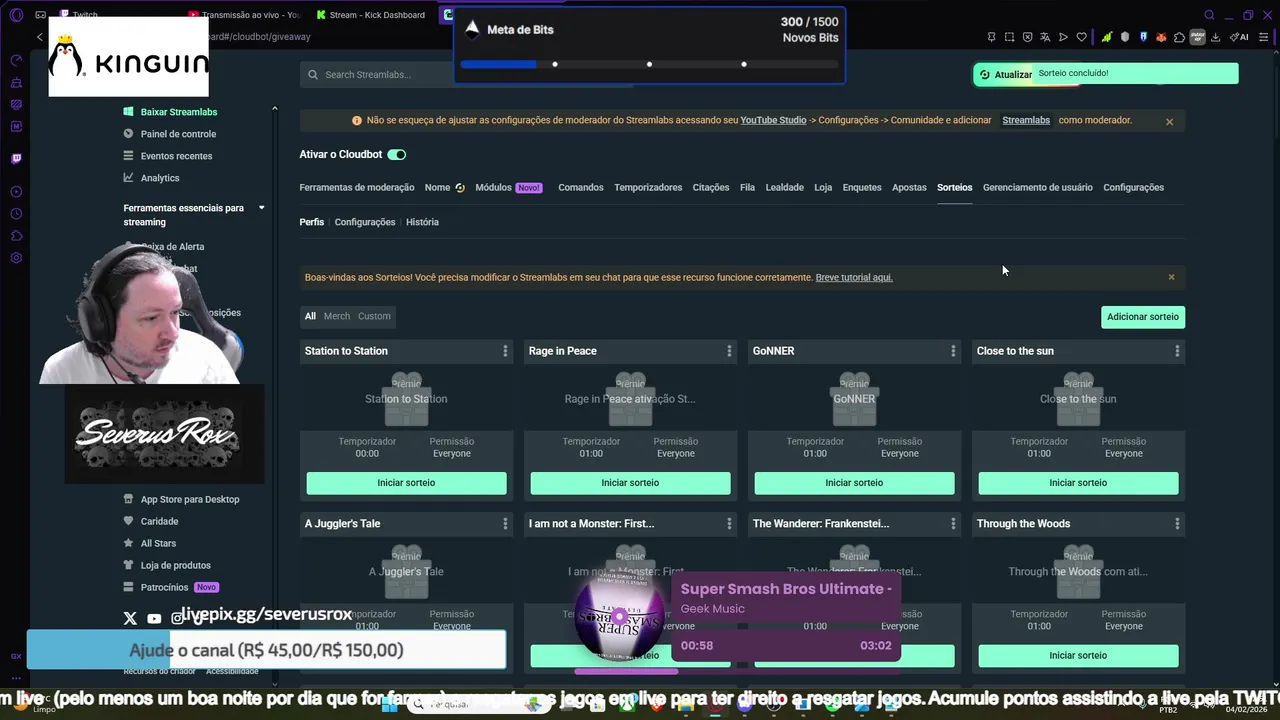Click the browser search tabs magnifier icon

1209,15
